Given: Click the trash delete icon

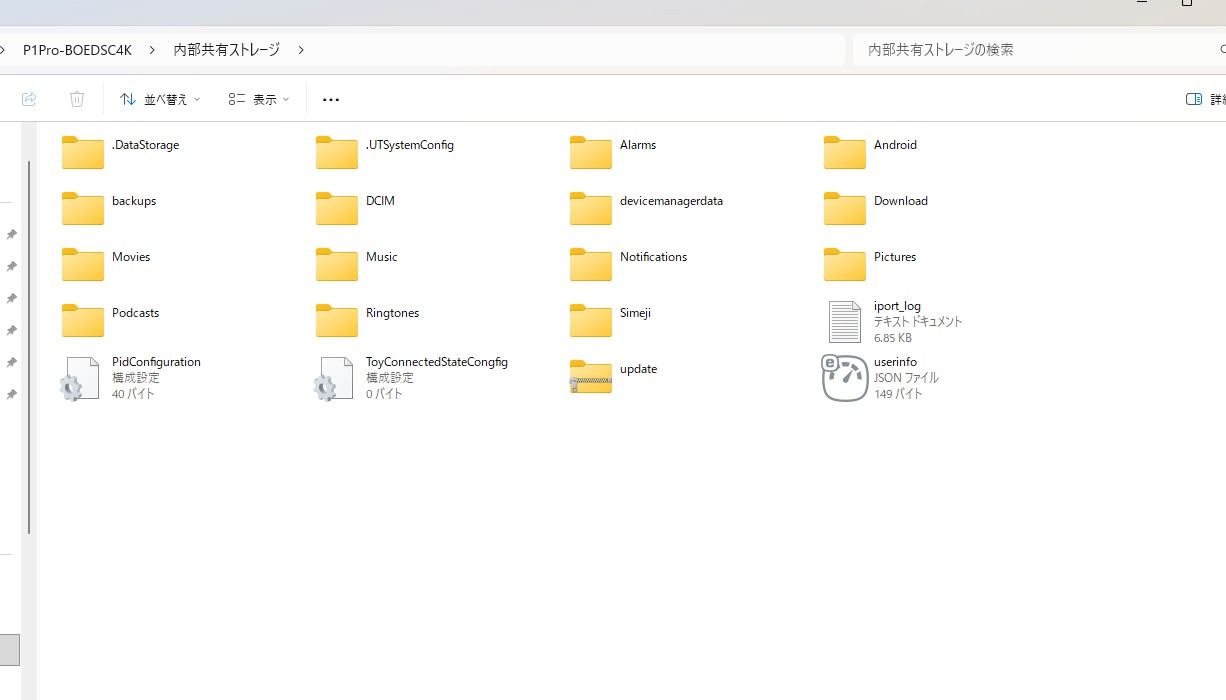Looking at the screenshot, I should point(77,99).
